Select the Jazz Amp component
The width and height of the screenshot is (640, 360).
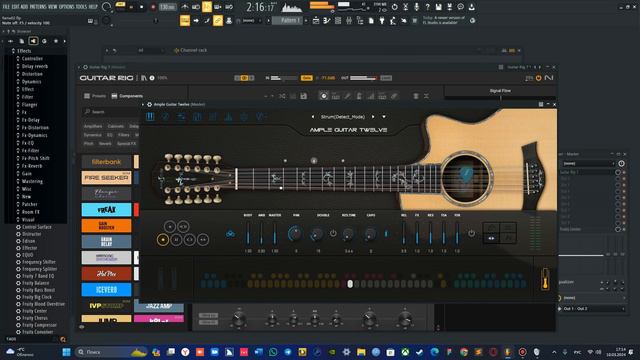[159, 307]
